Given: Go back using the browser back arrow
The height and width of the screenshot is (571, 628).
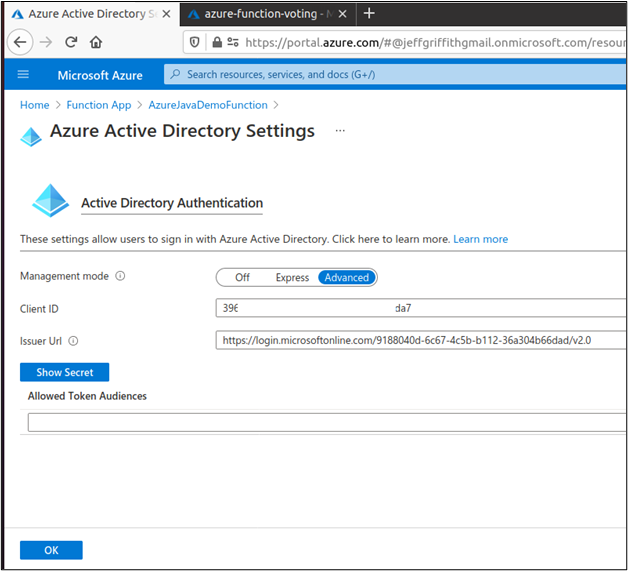Looking at the screenshot, I should point(20,42).
